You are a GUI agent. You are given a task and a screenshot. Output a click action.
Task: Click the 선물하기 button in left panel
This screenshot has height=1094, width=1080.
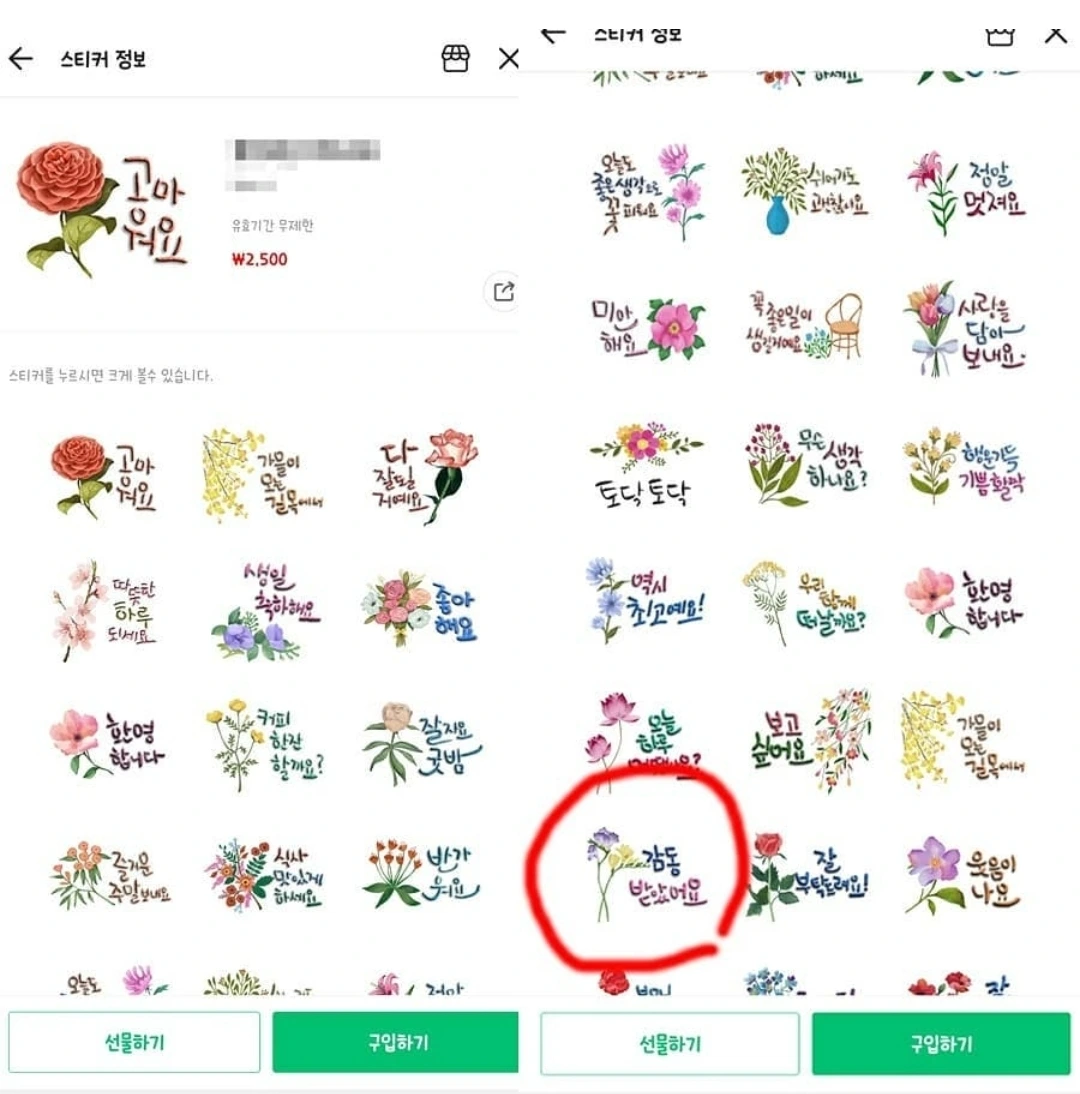134,1042
